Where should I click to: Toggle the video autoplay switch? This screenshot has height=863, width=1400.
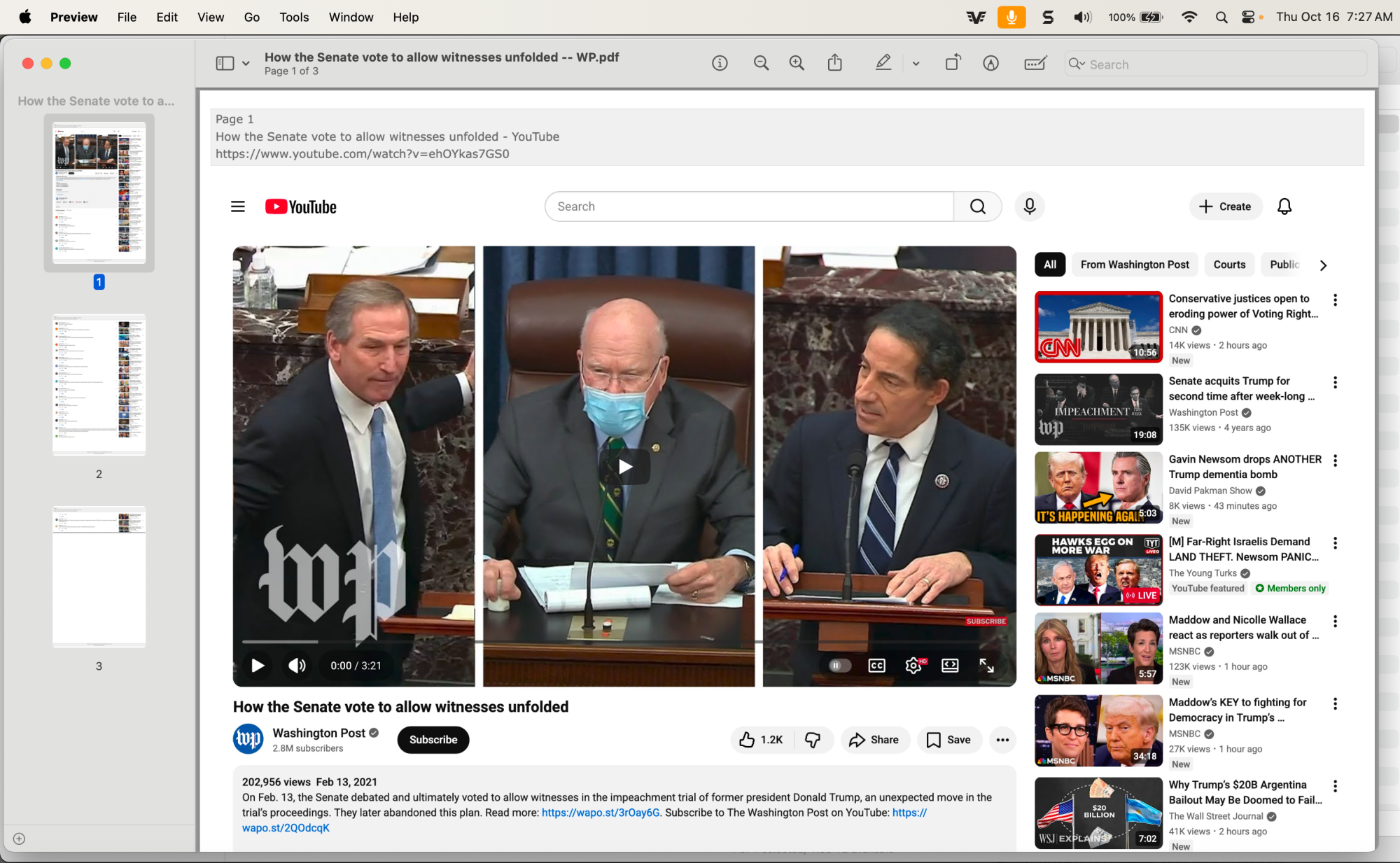pyautogui.click(x=839, y=666)
